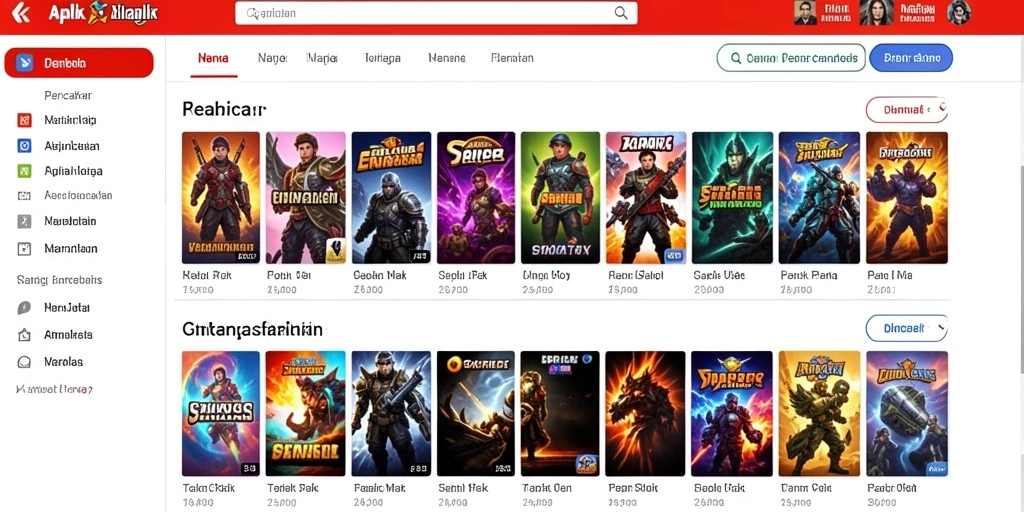Click the Aplk Mlaglk logo in the header
This screenshot has height=512, width=1024.
tap(103, 12)
